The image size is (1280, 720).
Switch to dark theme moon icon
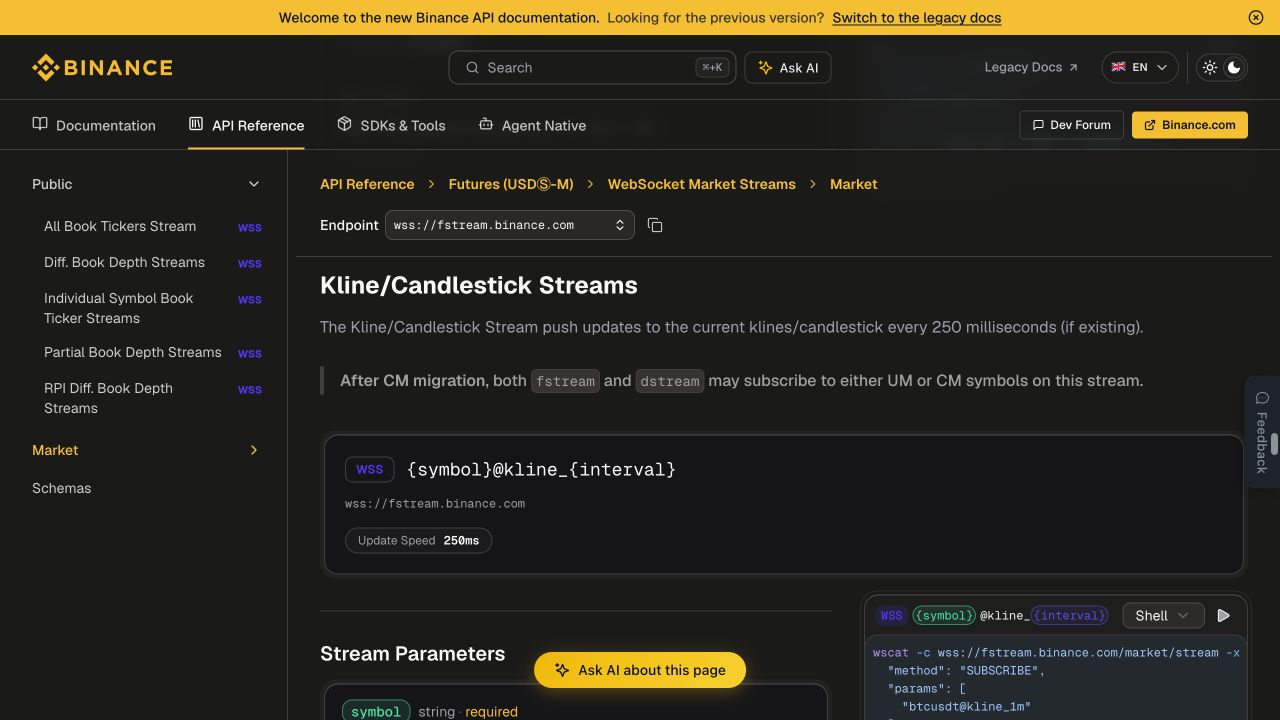pos(1234,67)
